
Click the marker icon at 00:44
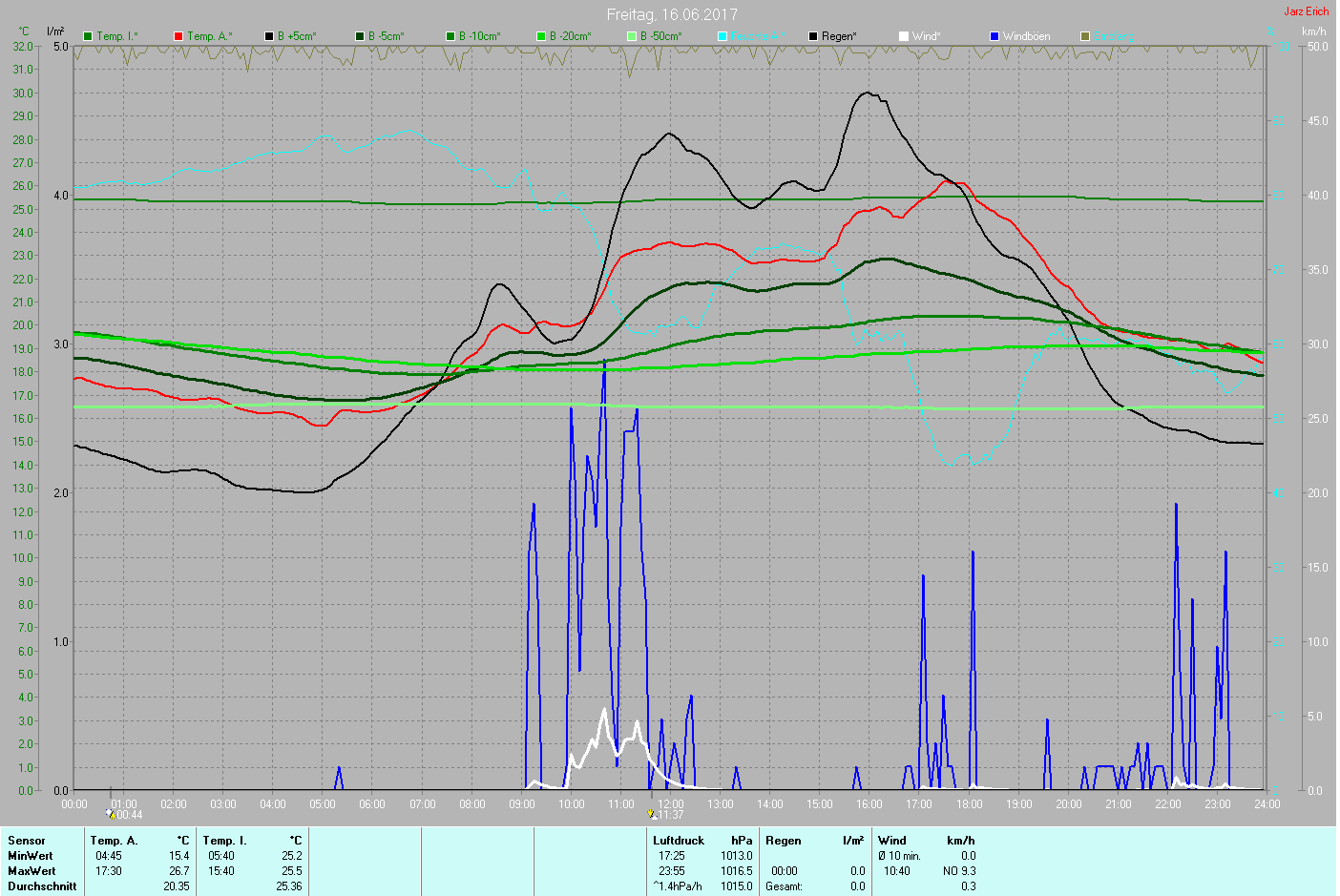pos(112,815)
